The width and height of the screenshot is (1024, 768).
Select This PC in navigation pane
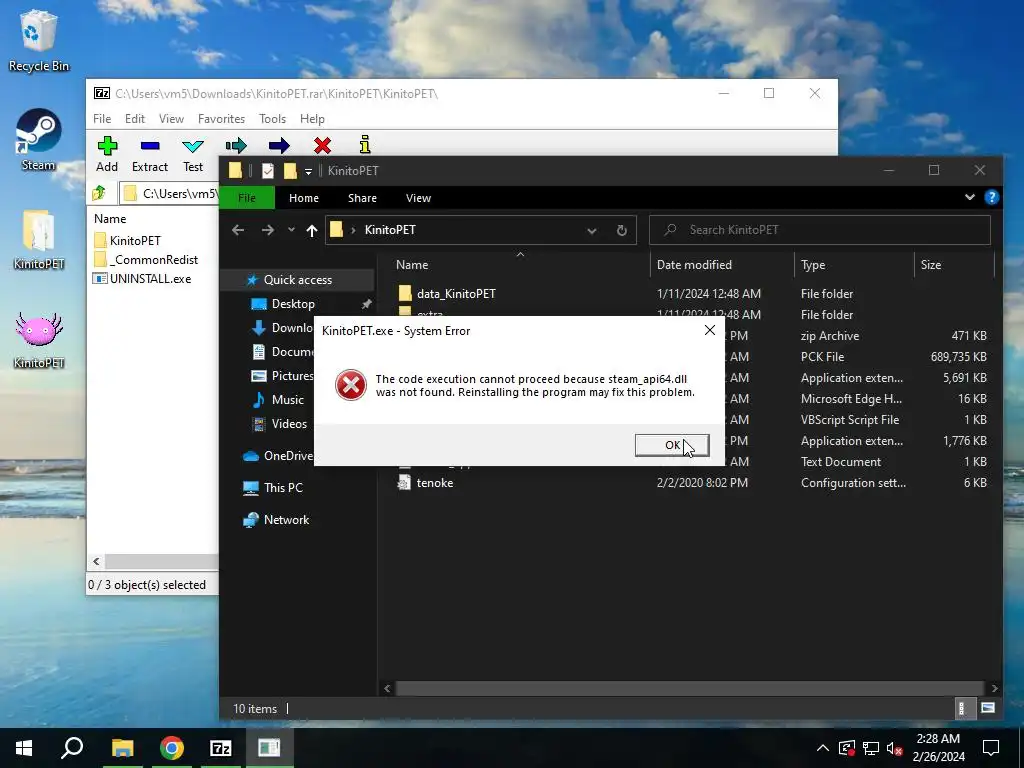tap(283, 488)
